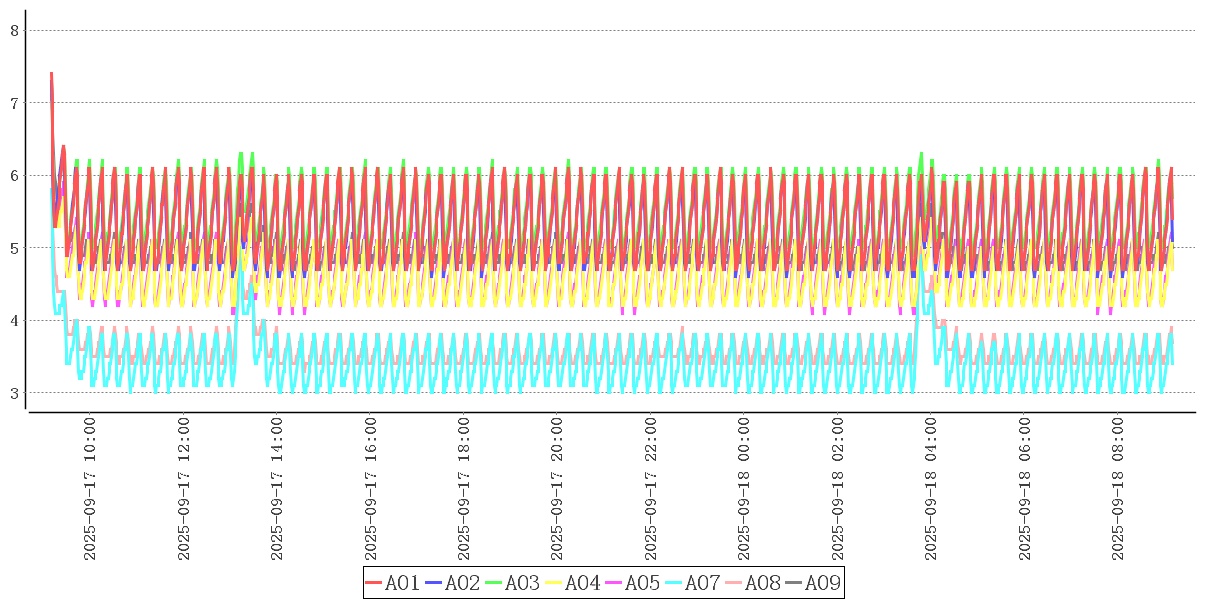
Task: Toggle the A02 series legend label
Action: [x=462, y=583]
